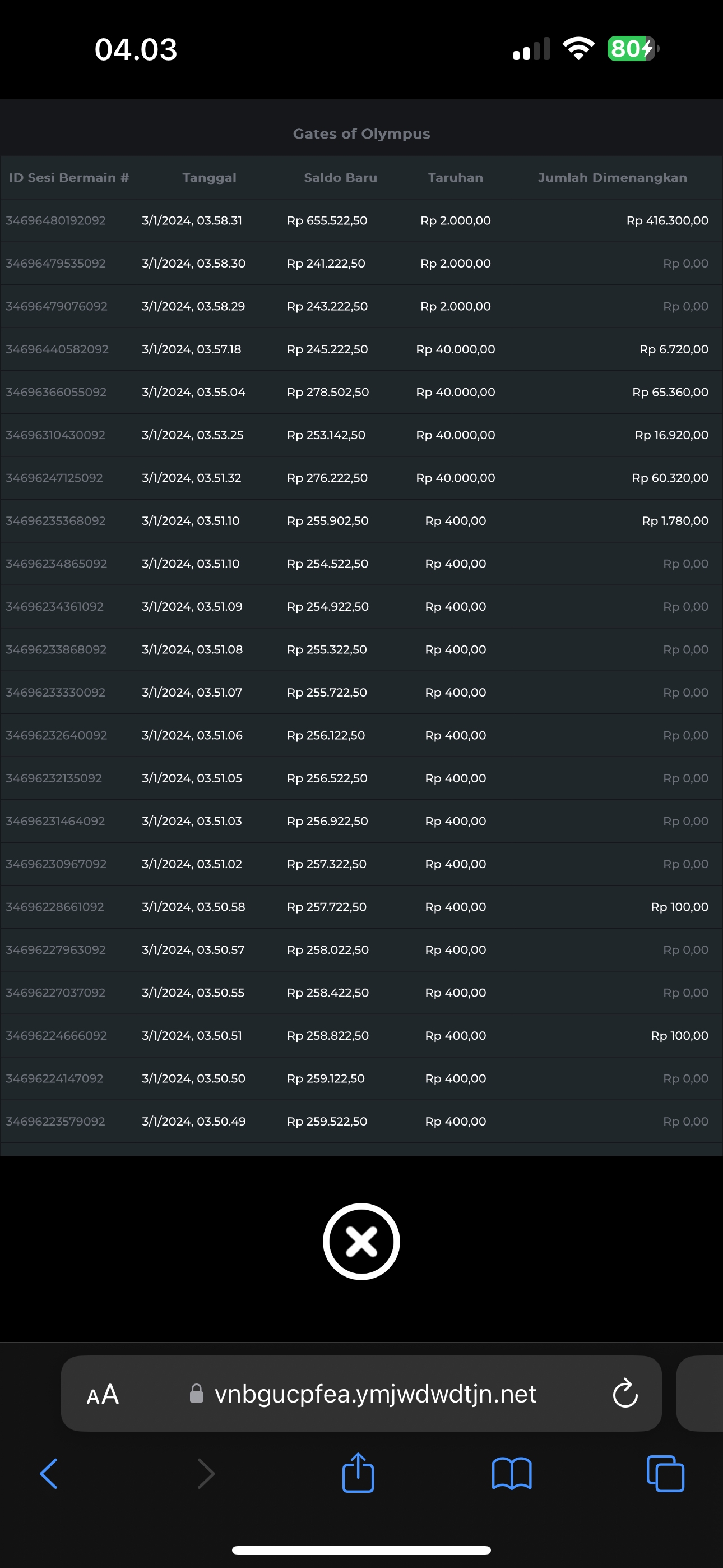The image size is (723, 1568).
Task: Tap the vnbgucpfea.ymjwdwdtjn.net address field
Action: 375,1394
